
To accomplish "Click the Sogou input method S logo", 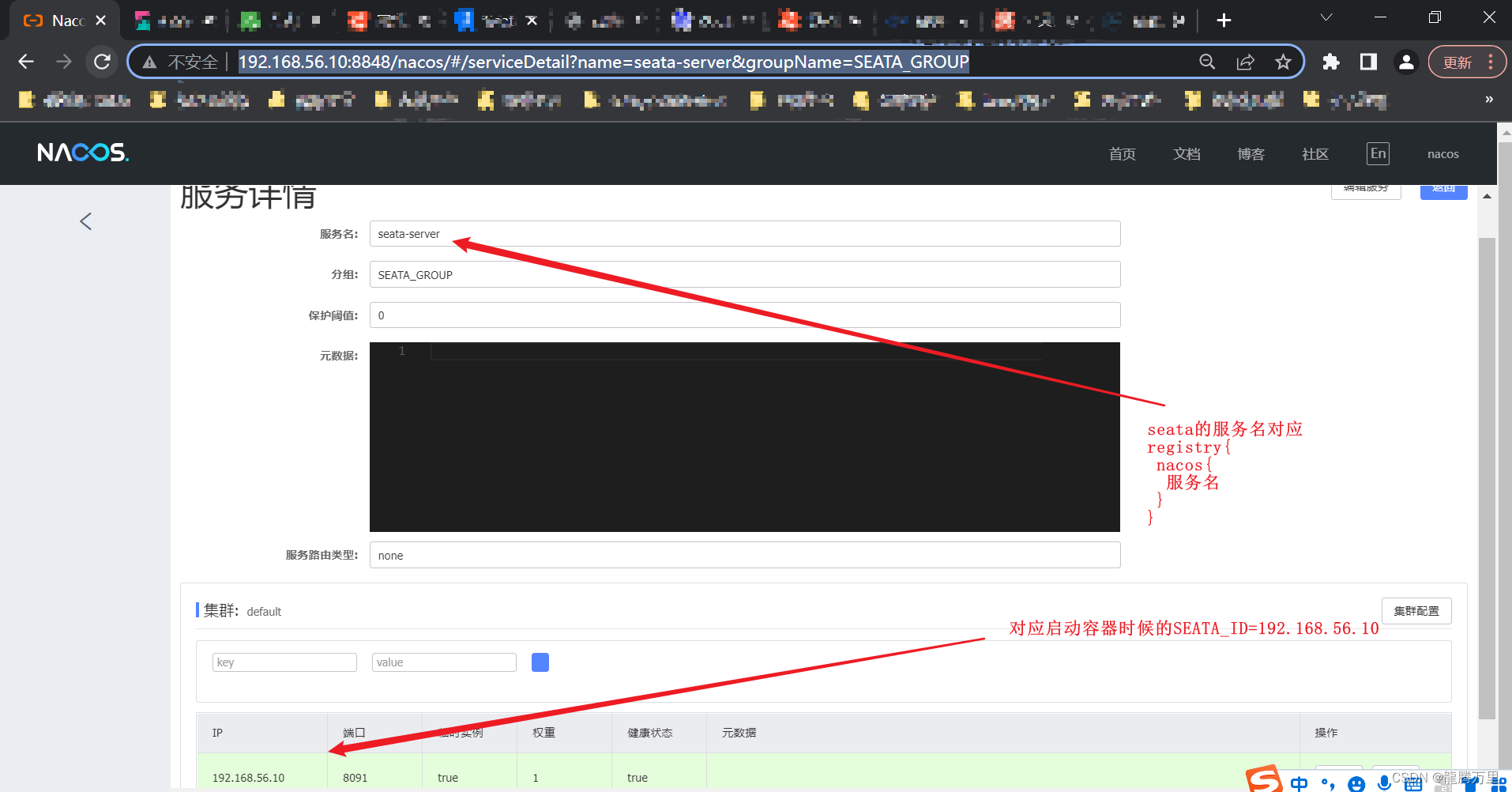I will click(1264, 779).
